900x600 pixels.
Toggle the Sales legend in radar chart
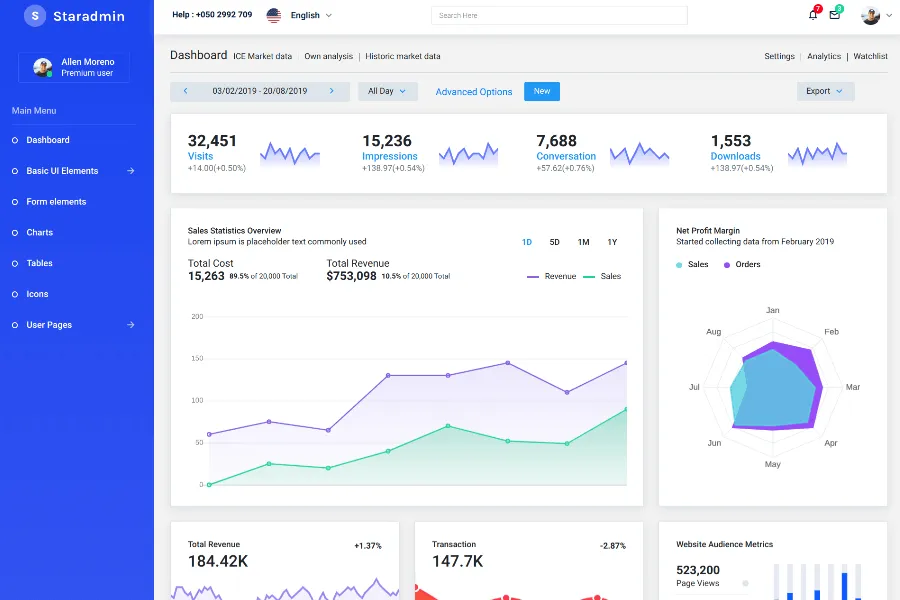691,265
